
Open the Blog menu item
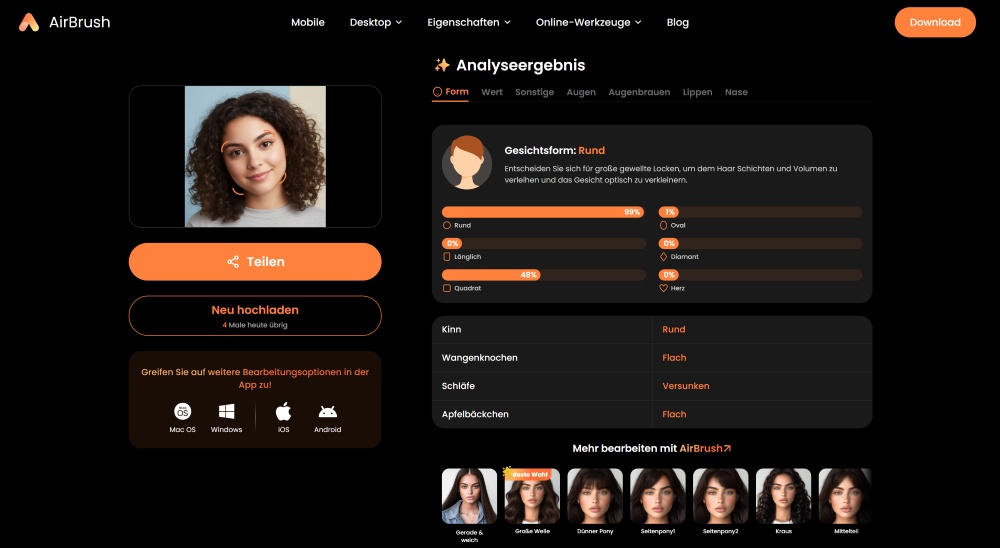(677, 22)
